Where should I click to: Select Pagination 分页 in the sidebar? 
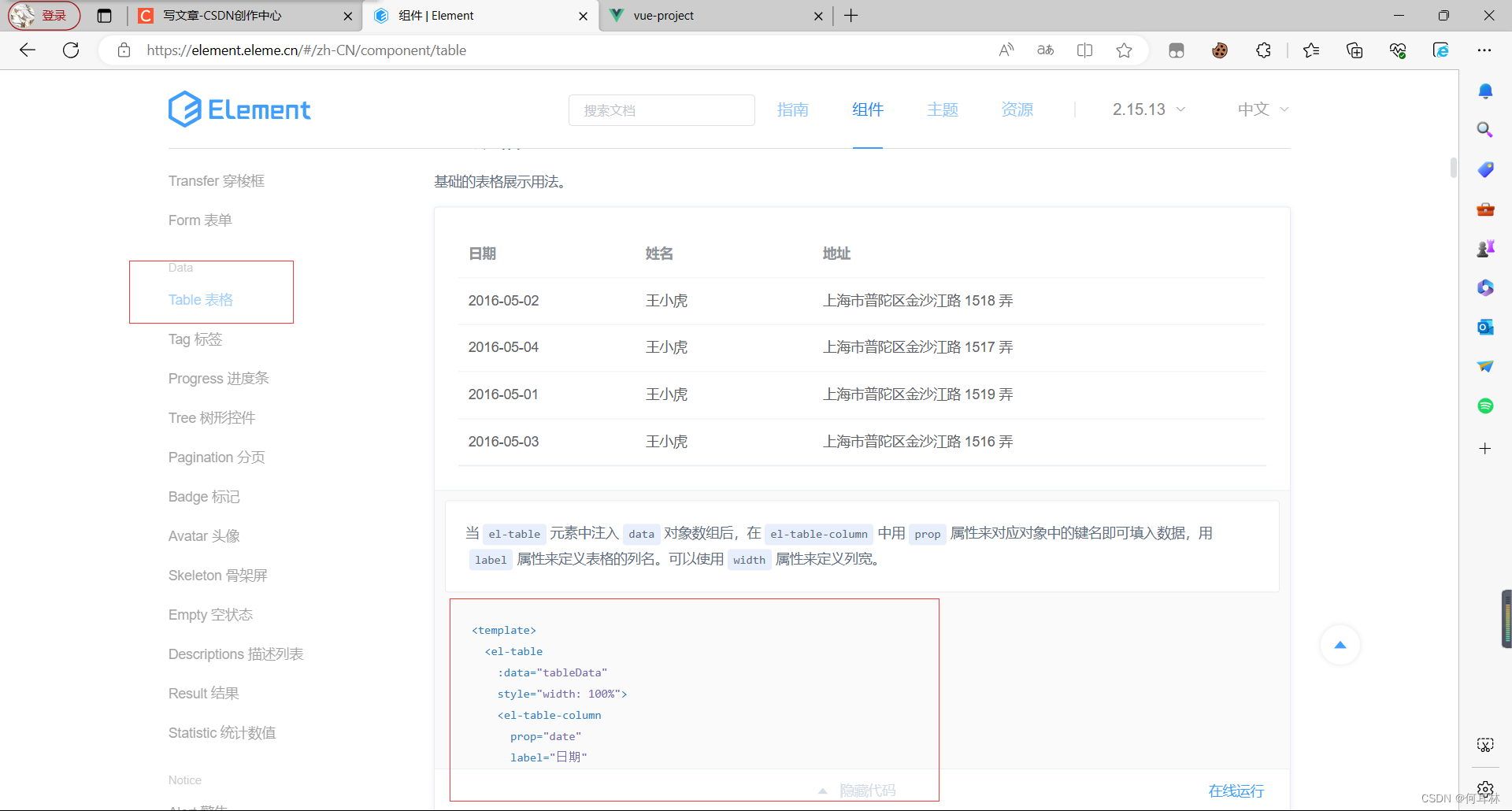(x=216, y=457)
